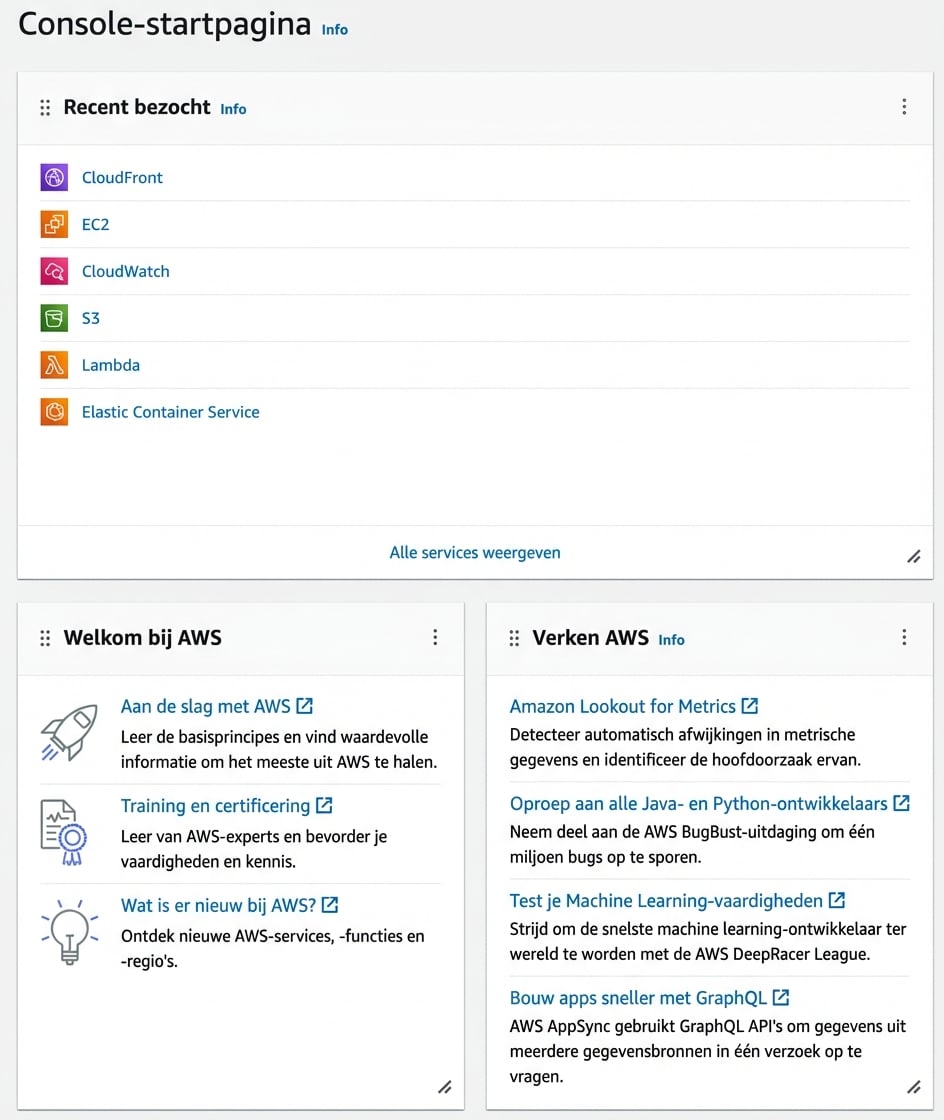The width and height of the screenshot is (944, 1120).
Task: Open Alle services weergeven
Action: pos(475,552)
